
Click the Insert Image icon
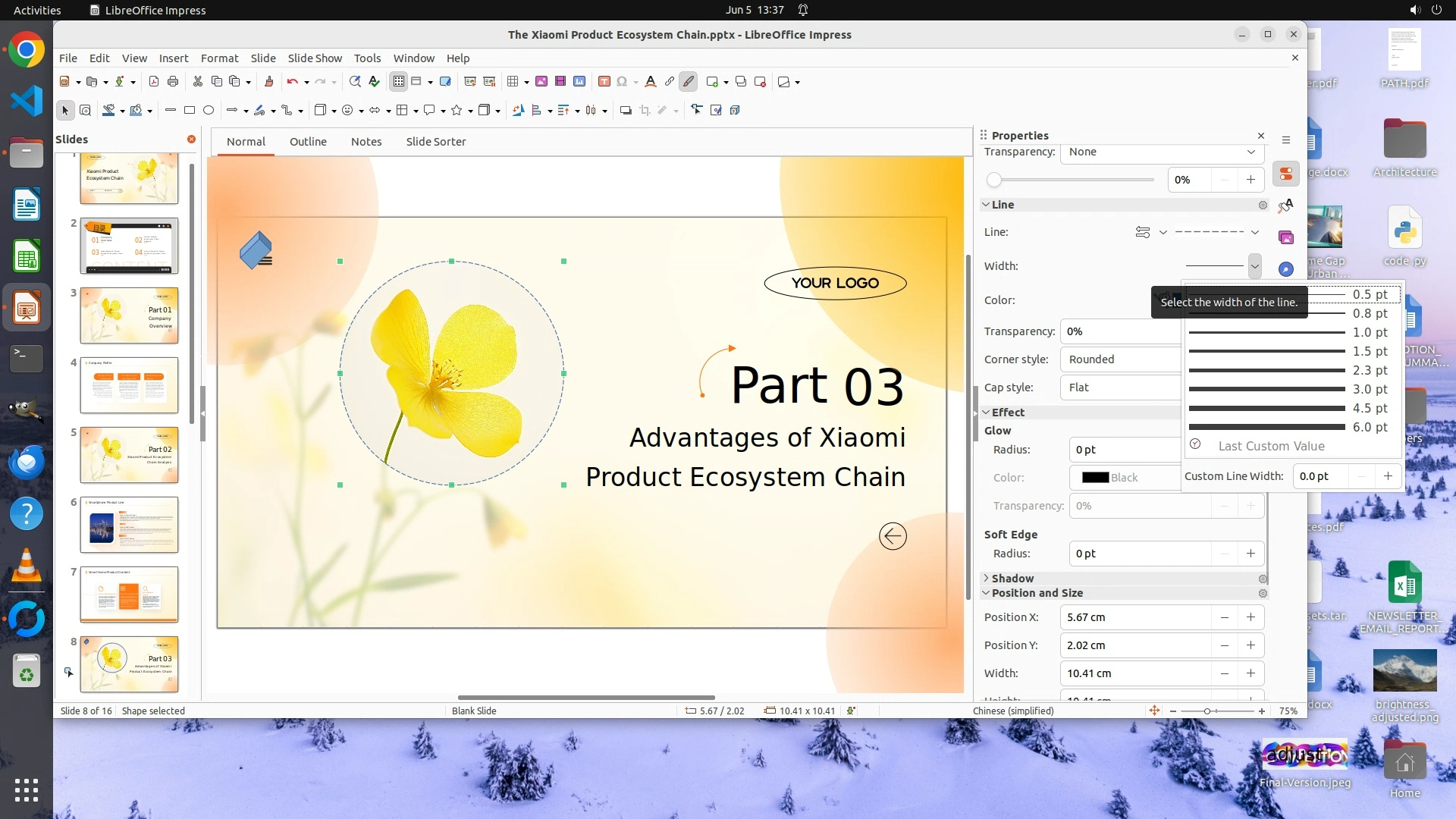coord(541,82)
